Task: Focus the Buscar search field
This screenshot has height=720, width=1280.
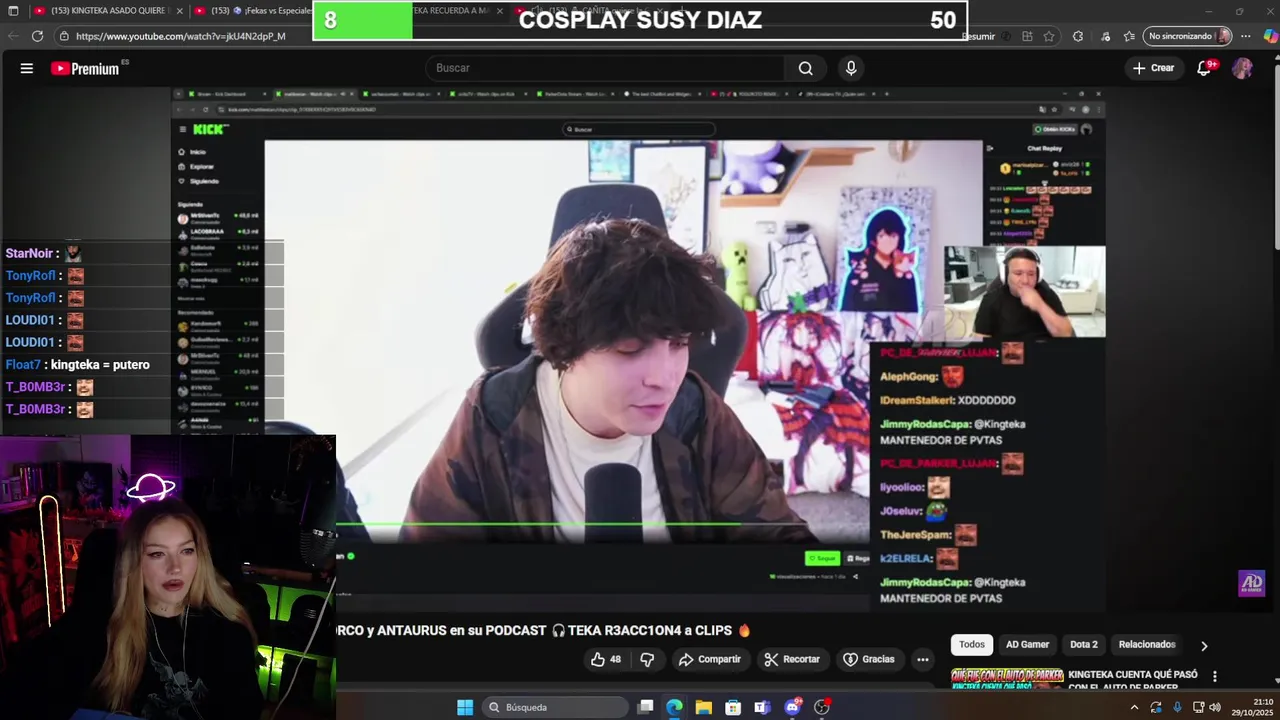Action: click(x=606, y=68)
